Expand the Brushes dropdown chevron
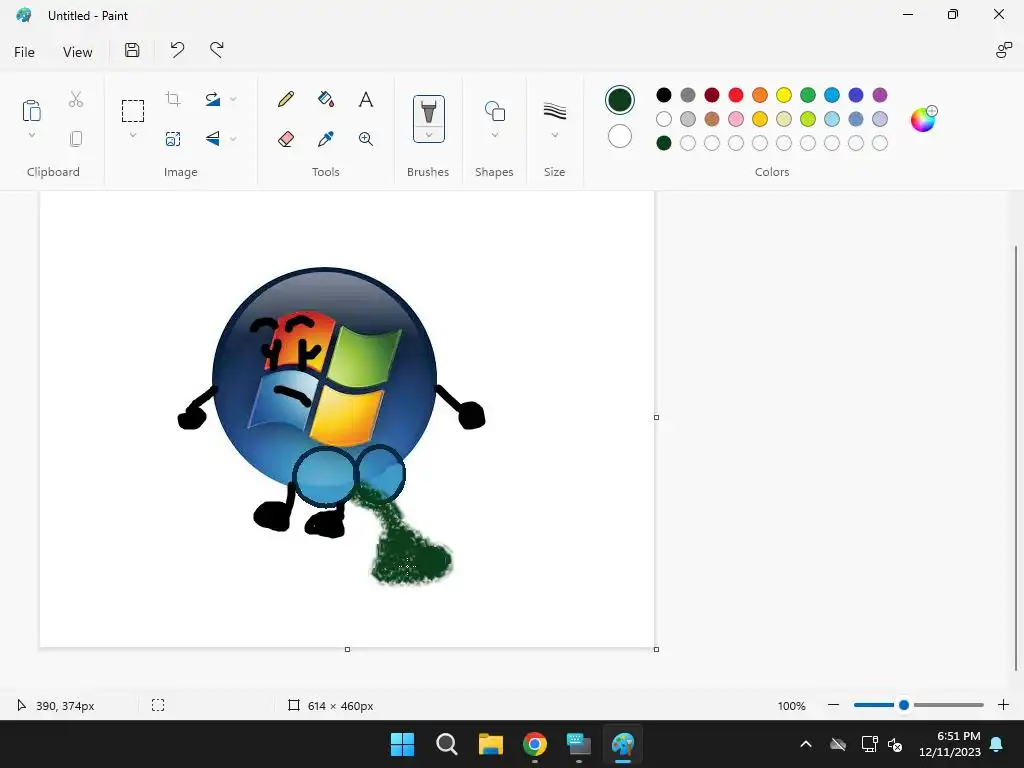This screenshot has height=768, width=1024. (x=428, y=135)
